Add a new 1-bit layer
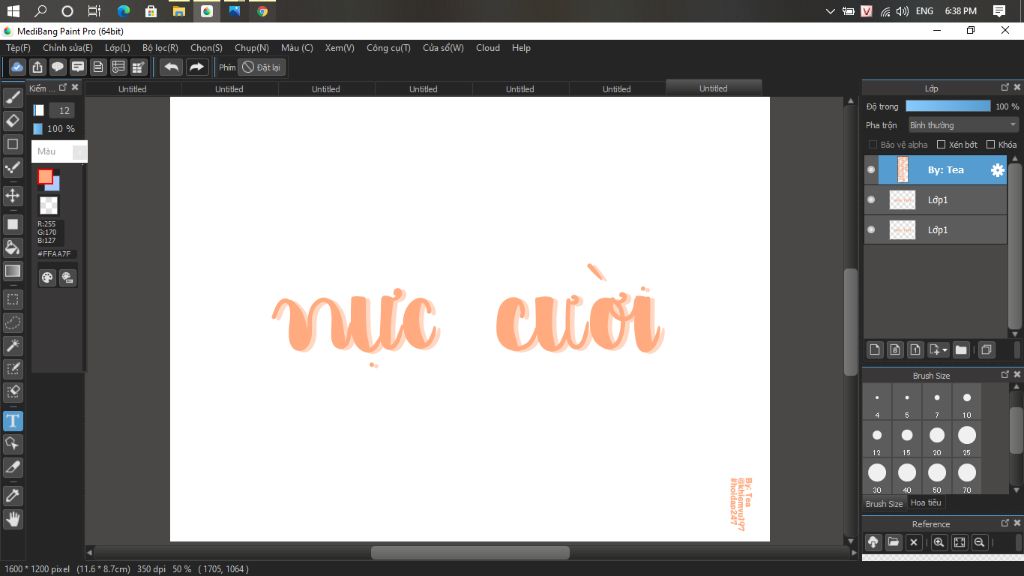This screenshot has width=1024, height=576. 915,350
